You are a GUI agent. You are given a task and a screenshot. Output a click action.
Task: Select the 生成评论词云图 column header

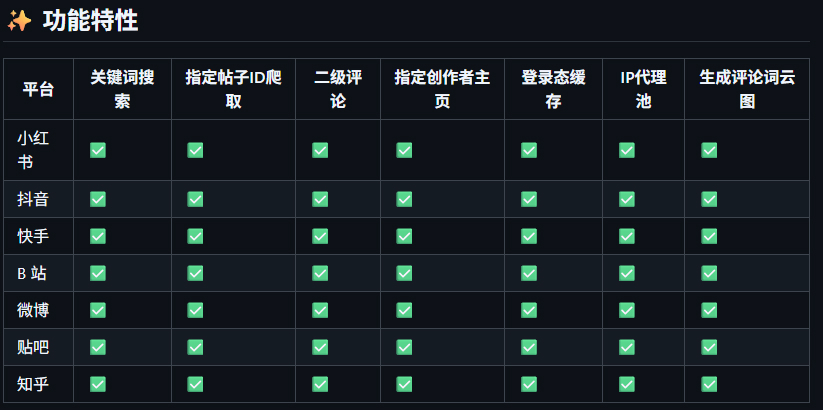[x=747, y=89]
